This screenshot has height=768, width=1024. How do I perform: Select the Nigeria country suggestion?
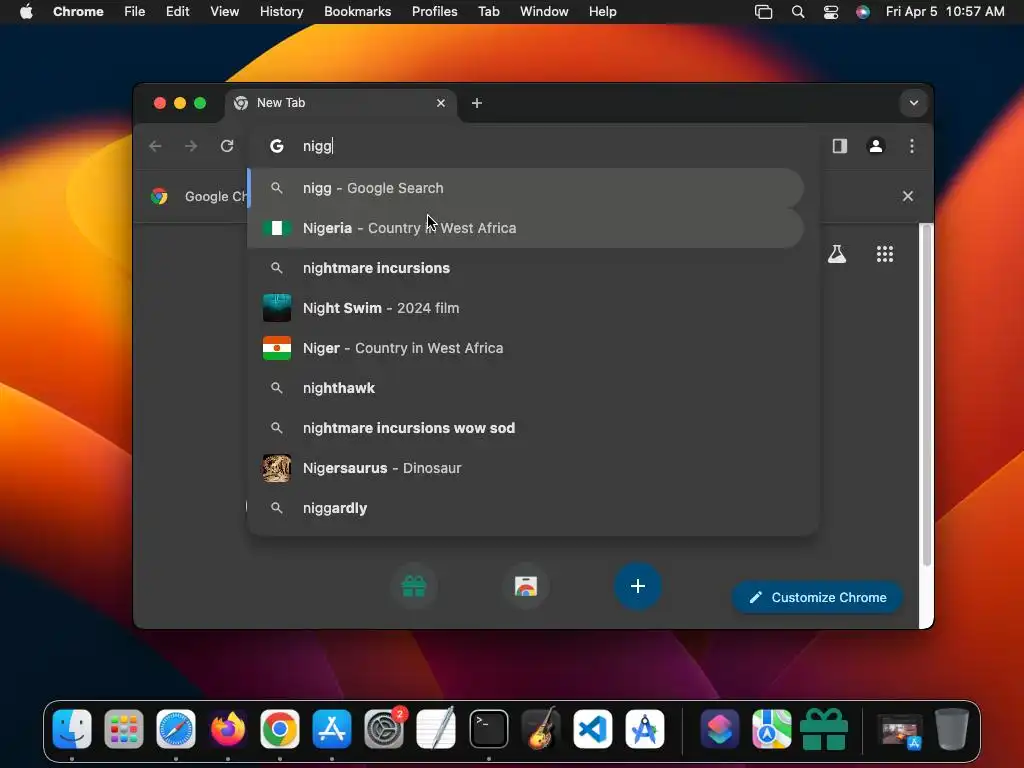(x=526, y=228)
